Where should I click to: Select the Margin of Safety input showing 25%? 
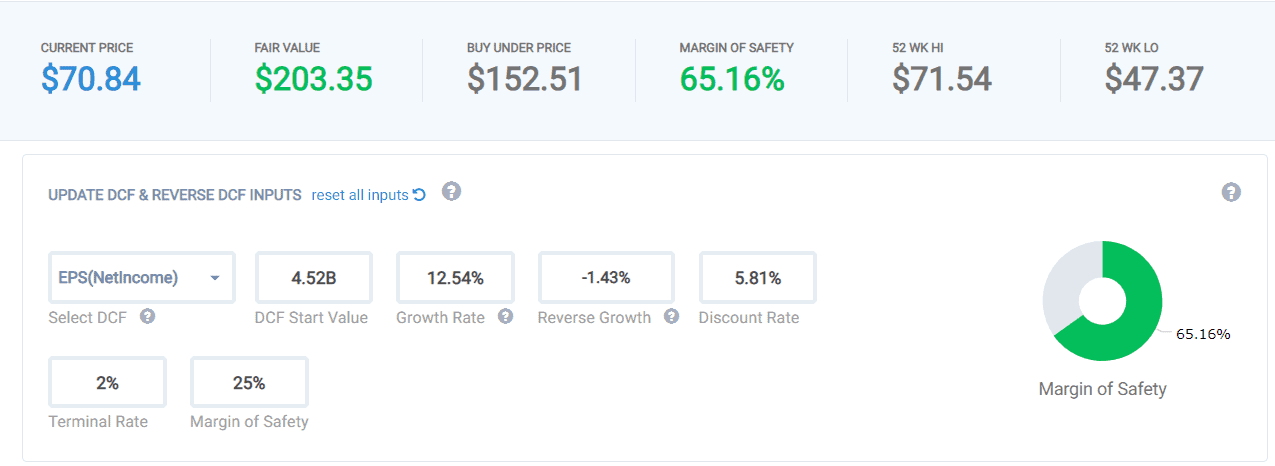[x=249, y=382]
